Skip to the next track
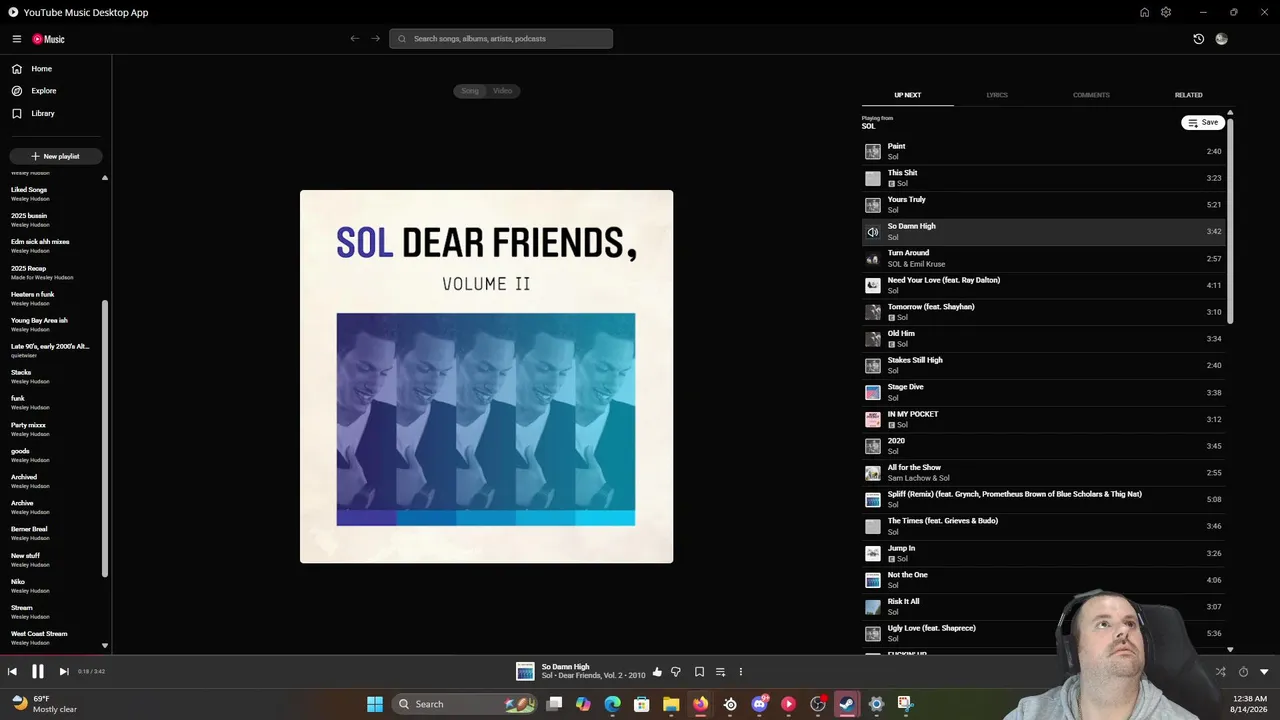Screen dimensions: 1280x720 pyautogui.click(x=64, y=672)
